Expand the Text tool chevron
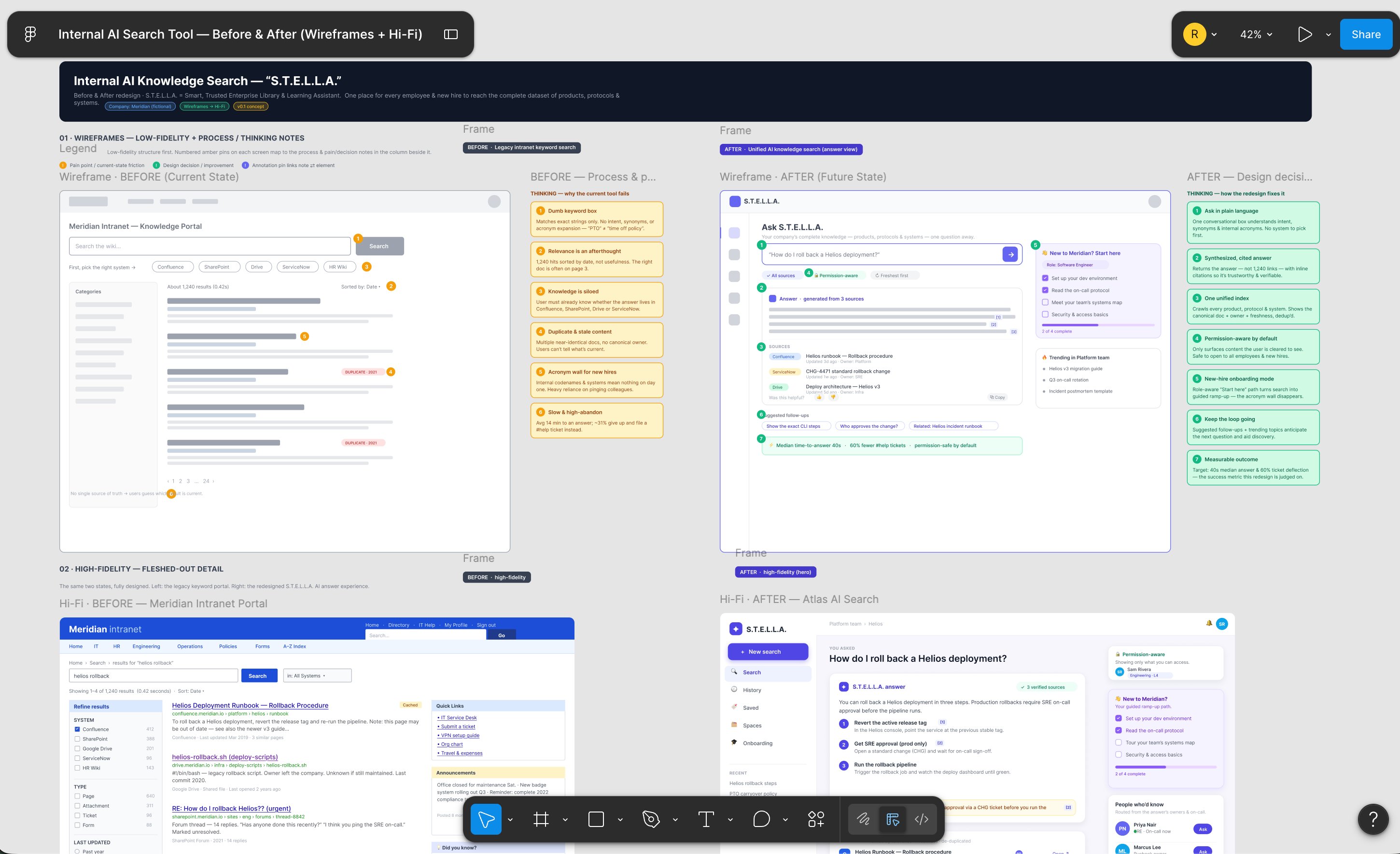 (730, 819)
